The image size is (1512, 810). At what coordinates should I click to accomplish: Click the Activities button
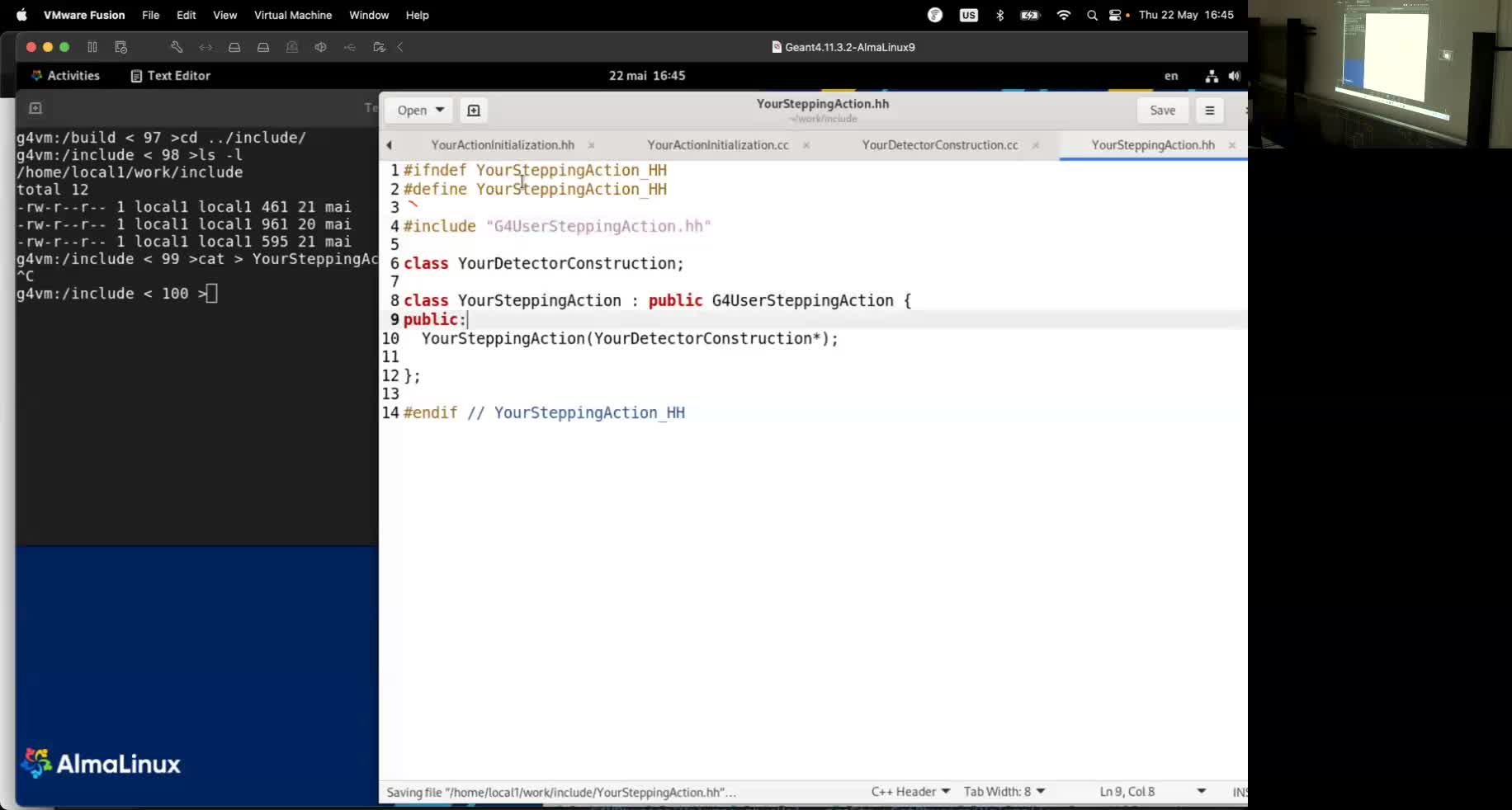pyautogui.click(x=65, y=76)
